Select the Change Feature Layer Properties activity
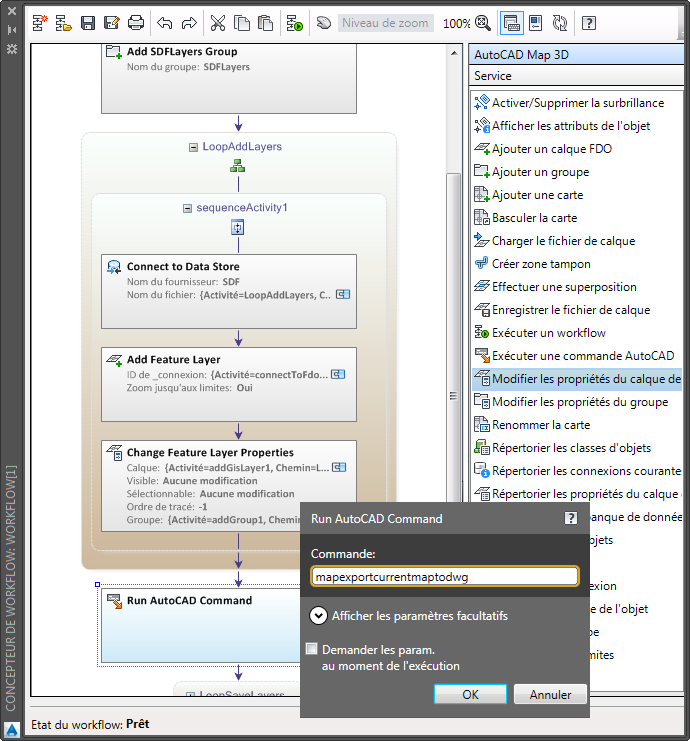Screen dimensions: 690x741 [x=229, y=486]
